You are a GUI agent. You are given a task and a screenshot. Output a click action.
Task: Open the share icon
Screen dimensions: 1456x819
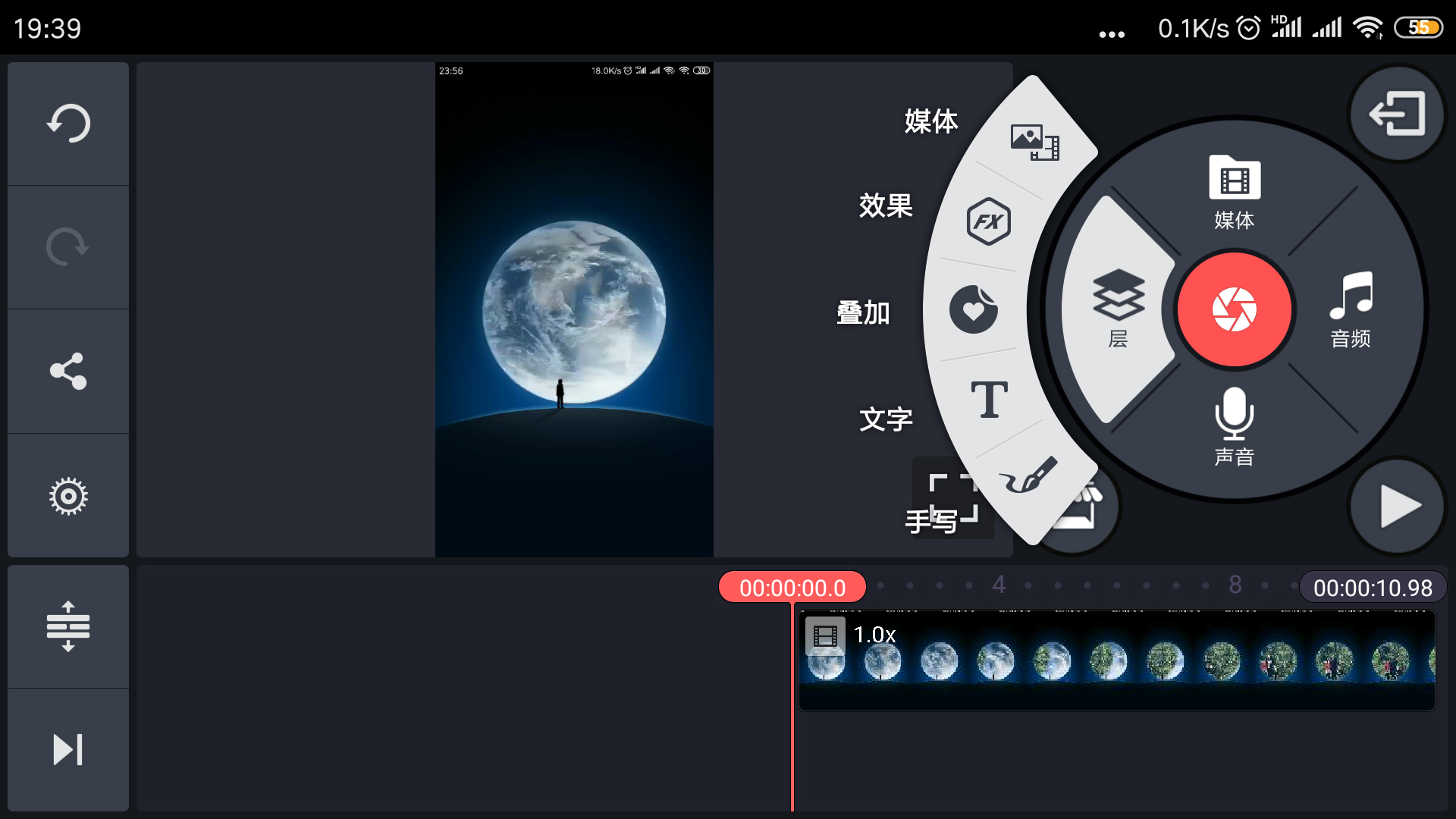[68, 372]
